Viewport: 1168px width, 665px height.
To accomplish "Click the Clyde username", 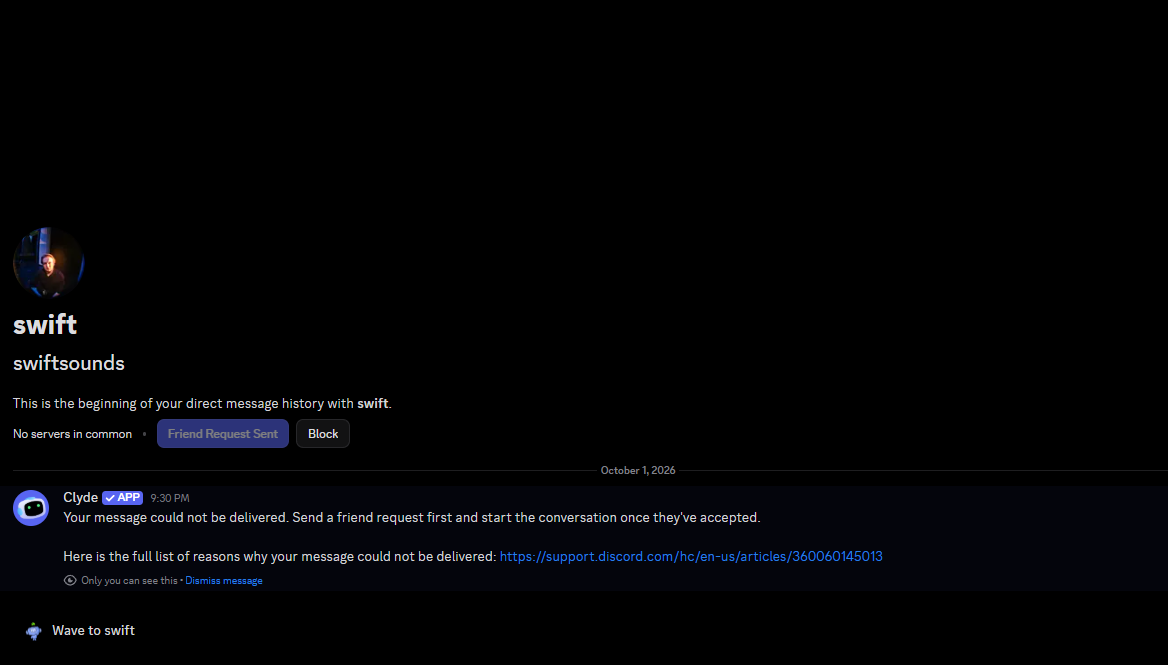I will point(80,497).
